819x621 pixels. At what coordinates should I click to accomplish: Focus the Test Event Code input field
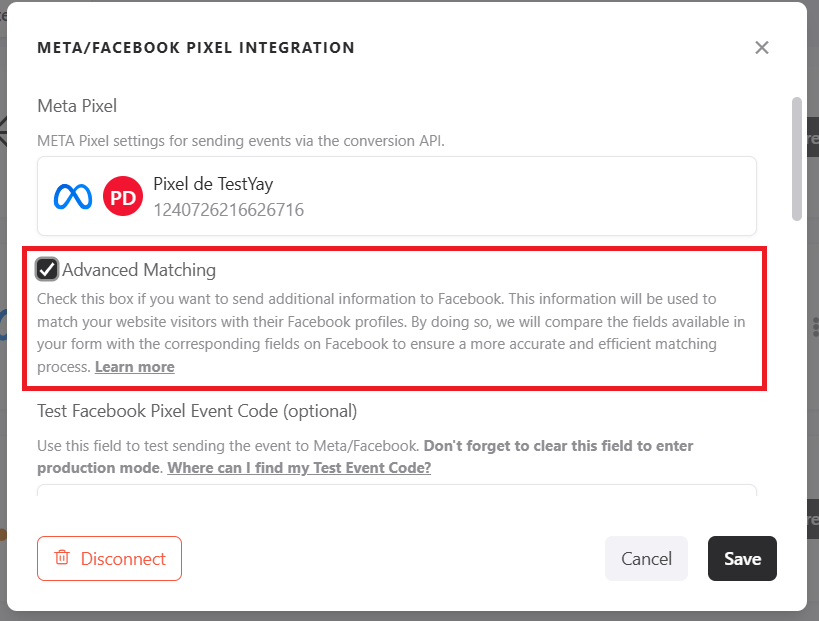(396, 491)
